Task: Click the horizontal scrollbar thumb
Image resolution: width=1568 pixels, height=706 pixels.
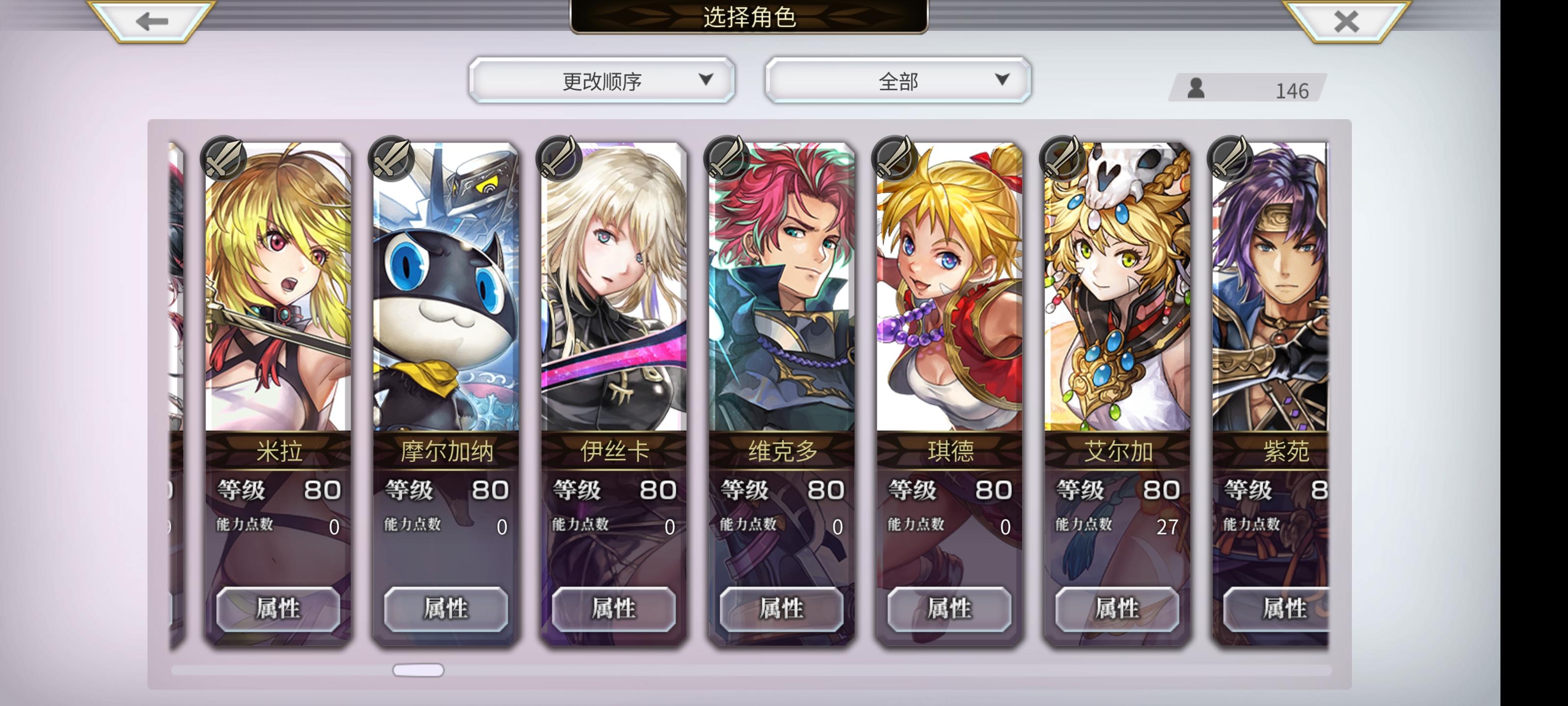Action: [418, 670]
